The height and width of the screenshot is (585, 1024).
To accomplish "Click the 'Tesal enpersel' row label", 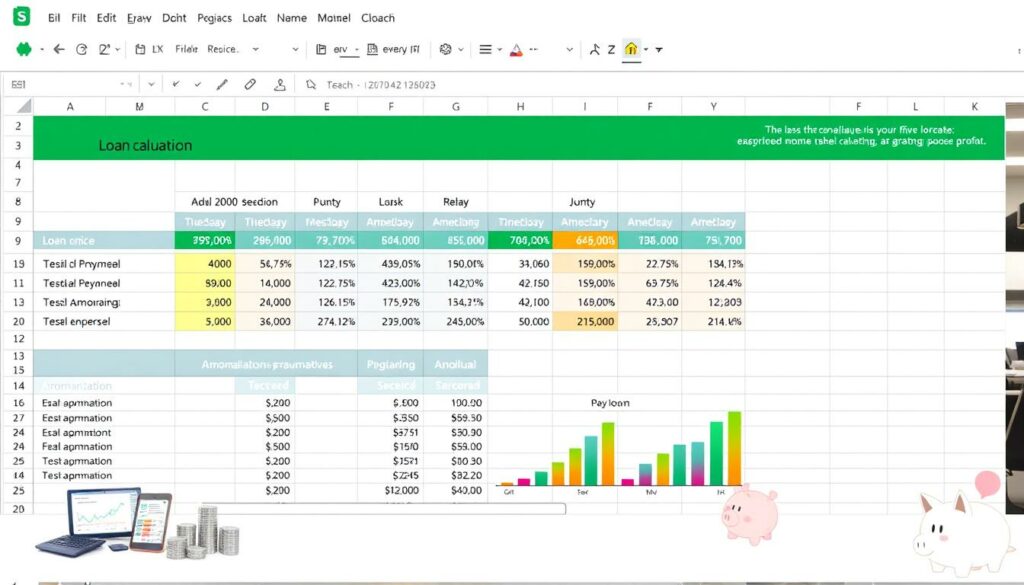I will (x=76, y=321).
